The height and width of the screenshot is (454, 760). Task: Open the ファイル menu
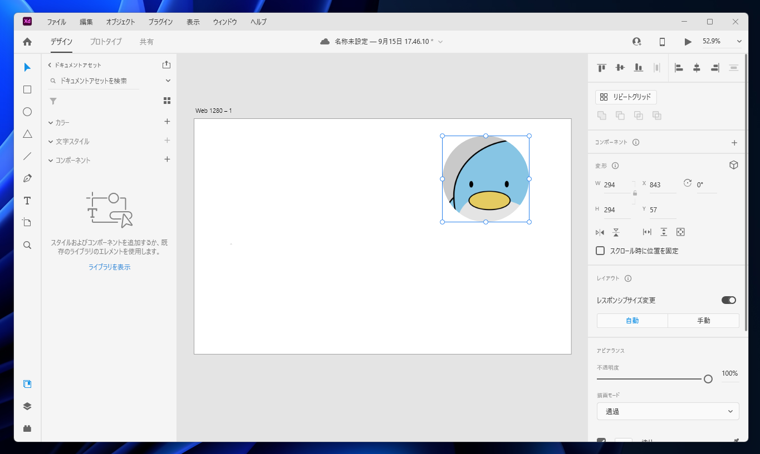pos(56,22)
